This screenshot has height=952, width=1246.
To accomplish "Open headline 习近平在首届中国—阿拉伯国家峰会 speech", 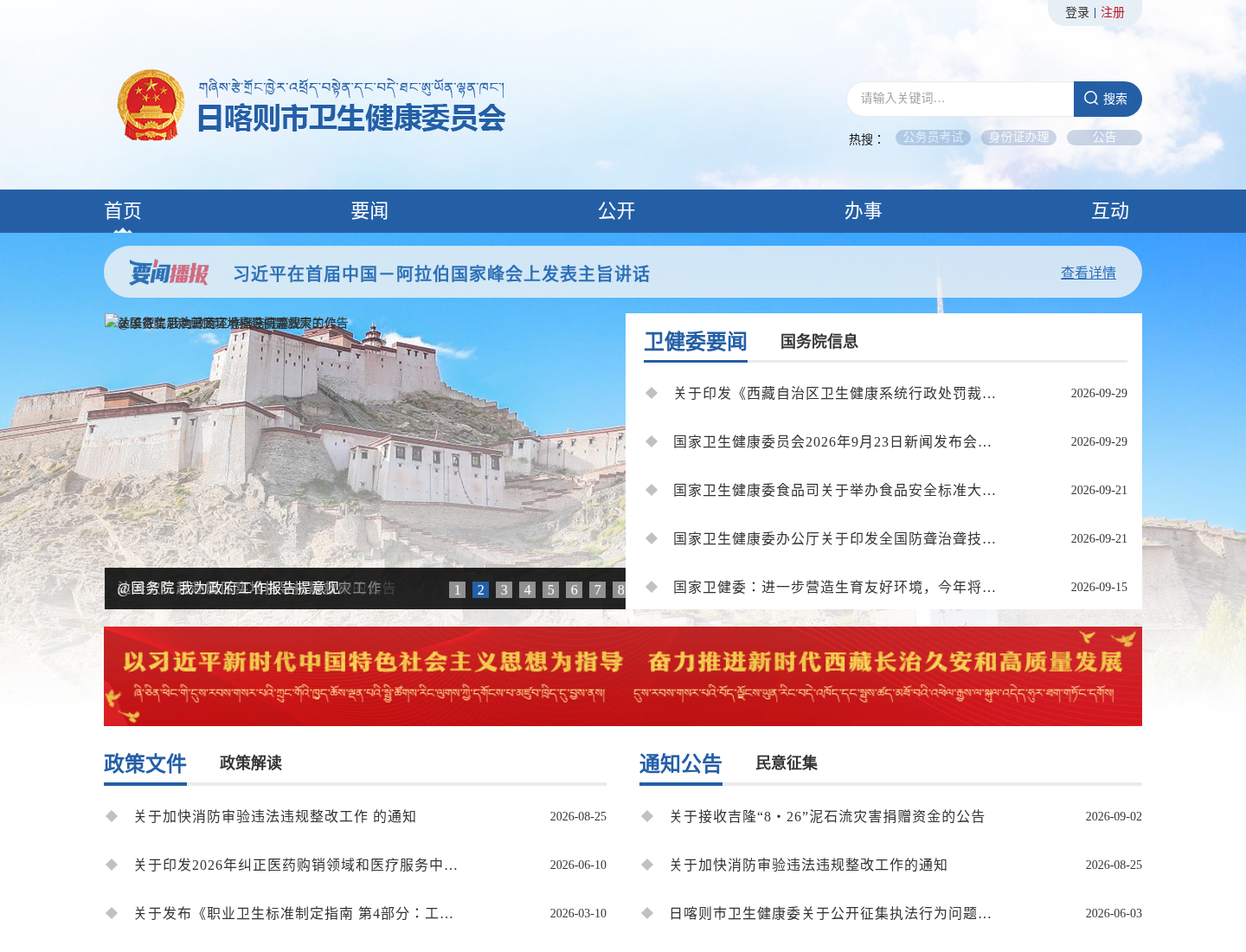I will click(441, 274).
